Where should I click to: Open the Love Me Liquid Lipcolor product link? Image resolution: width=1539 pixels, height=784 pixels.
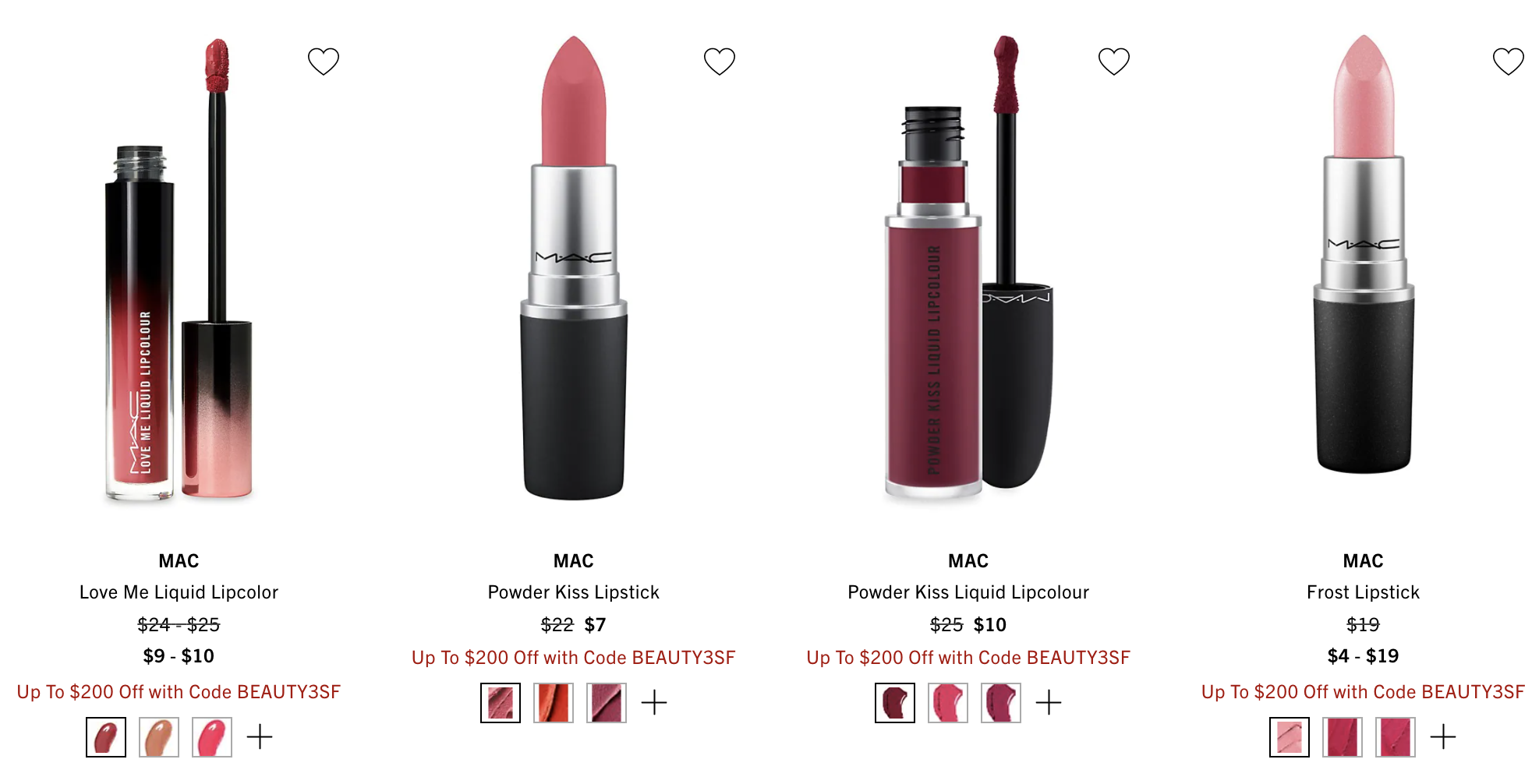[179, 592]
